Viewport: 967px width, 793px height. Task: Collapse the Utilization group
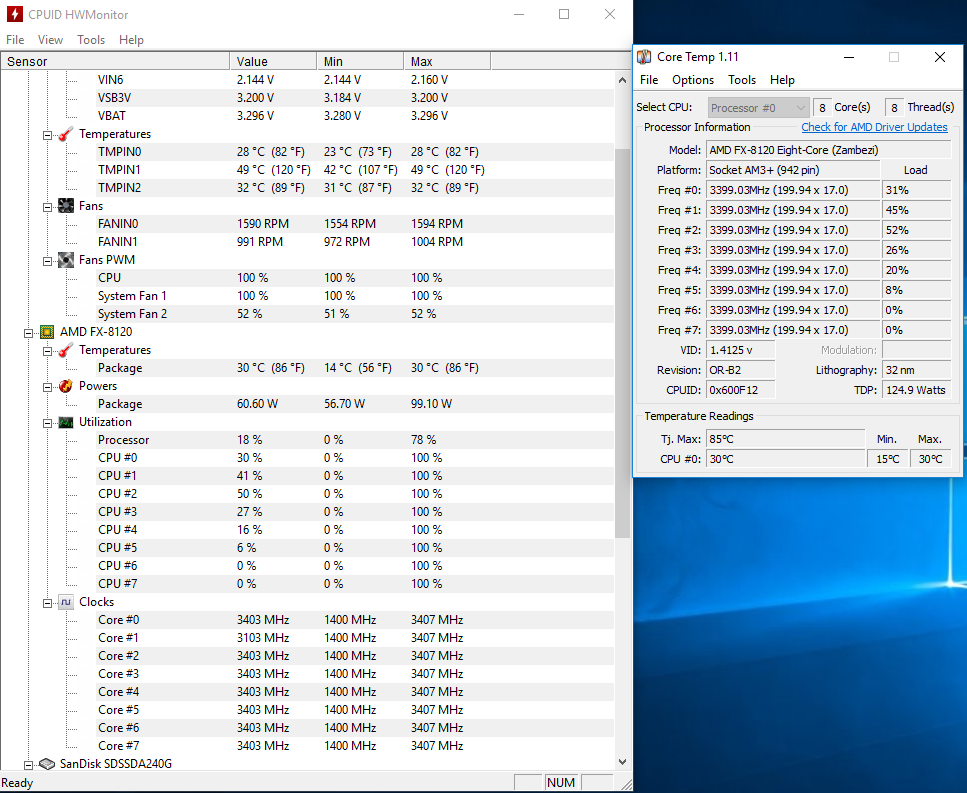point(47,423)
